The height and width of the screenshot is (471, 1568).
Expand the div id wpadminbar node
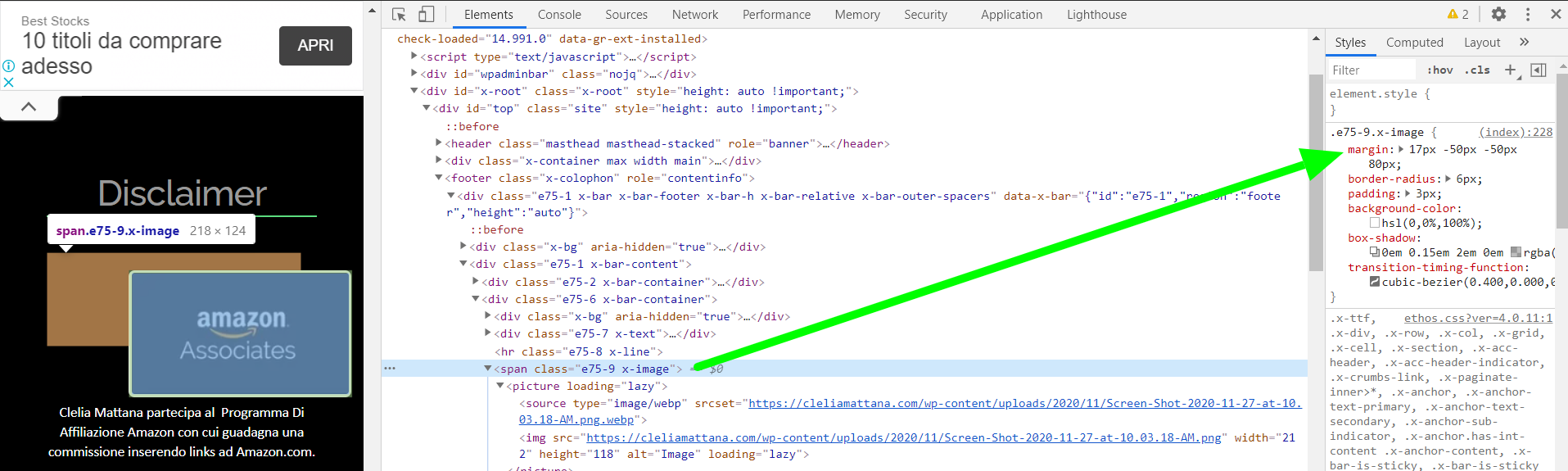pos(414,74)
